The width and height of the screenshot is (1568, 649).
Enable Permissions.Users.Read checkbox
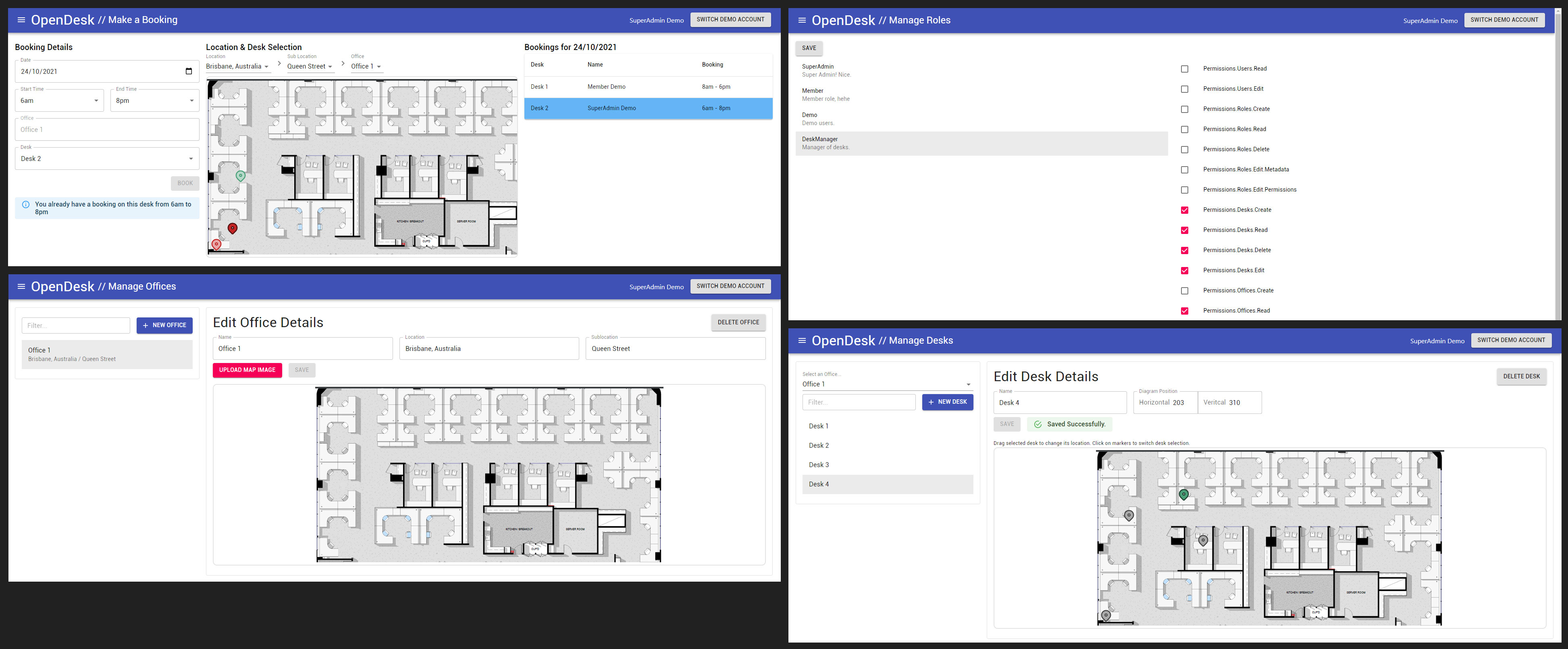tap(1185, 69)
